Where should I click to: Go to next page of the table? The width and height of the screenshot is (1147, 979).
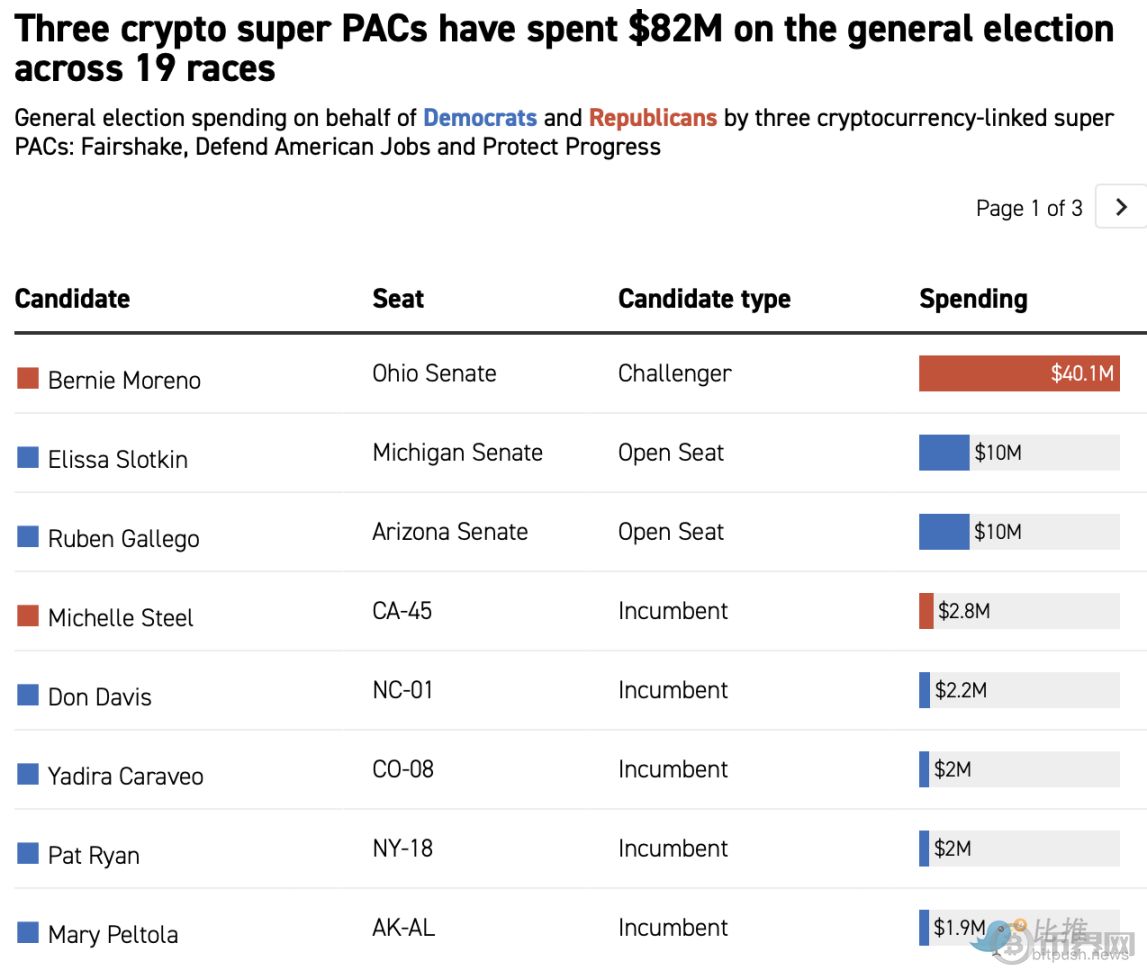pyautogui.click(x=1121, y=207)
